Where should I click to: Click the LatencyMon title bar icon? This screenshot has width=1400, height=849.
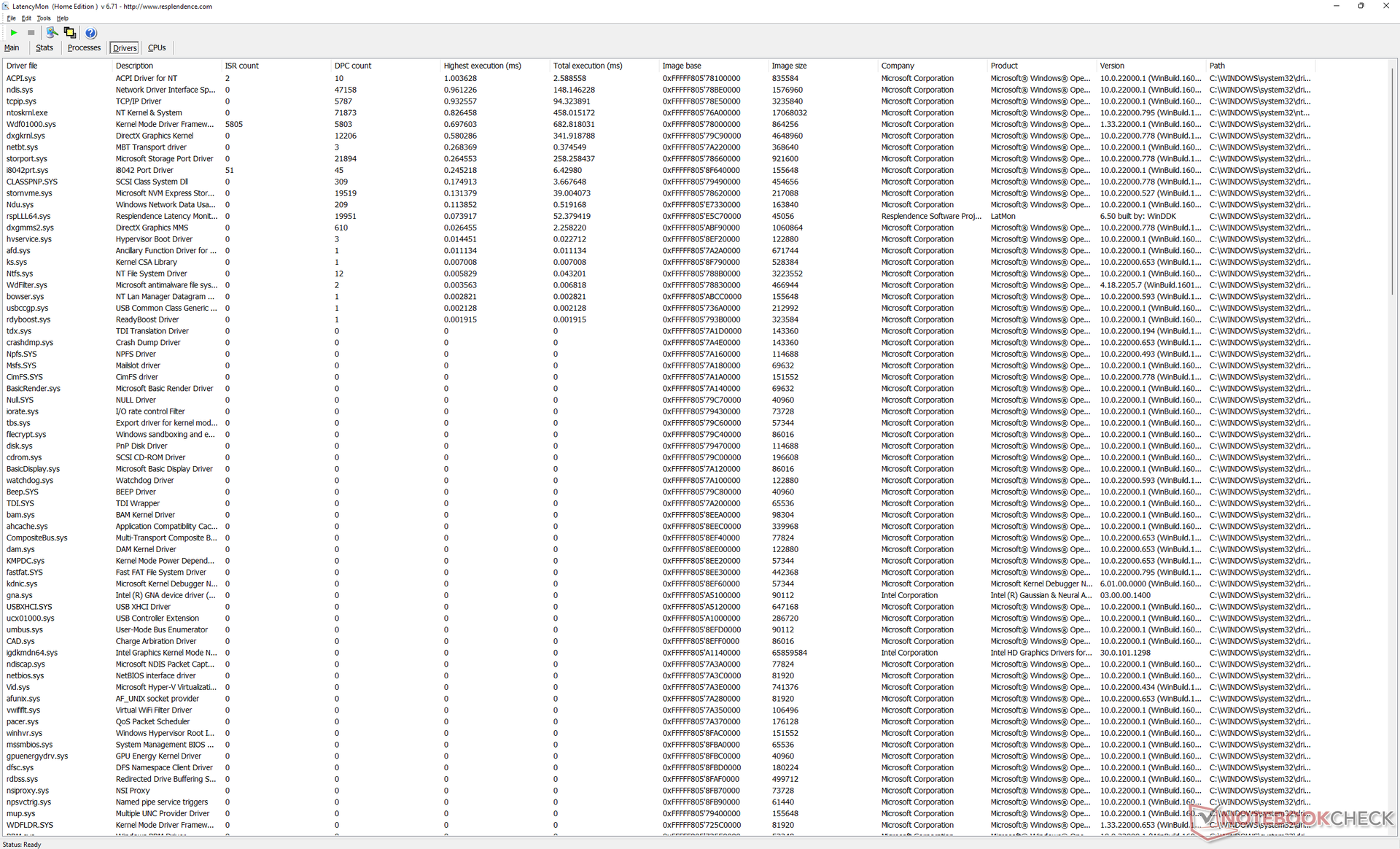tap(6, 6)
